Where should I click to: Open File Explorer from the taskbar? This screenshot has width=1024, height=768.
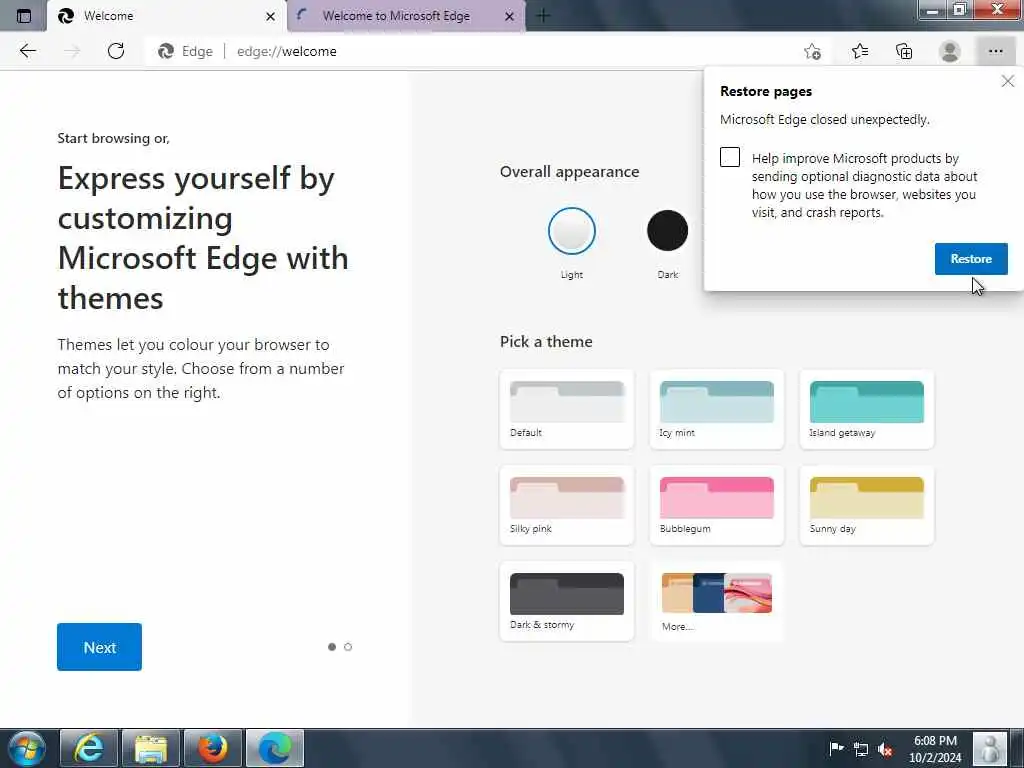(x=151, y=748)
